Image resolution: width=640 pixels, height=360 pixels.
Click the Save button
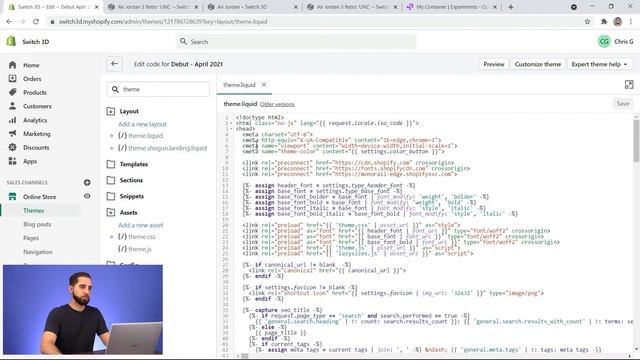[x=622, y=104]
